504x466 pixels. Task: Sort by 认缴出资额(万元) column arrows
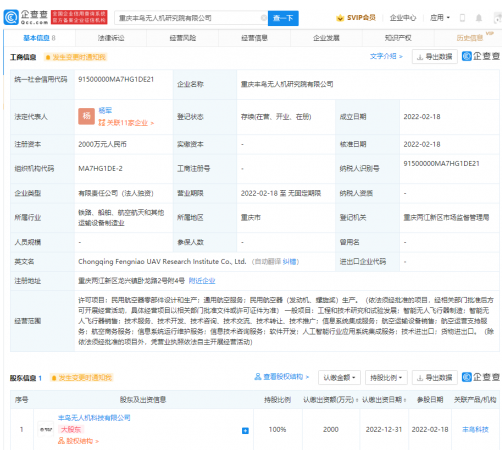358,400
